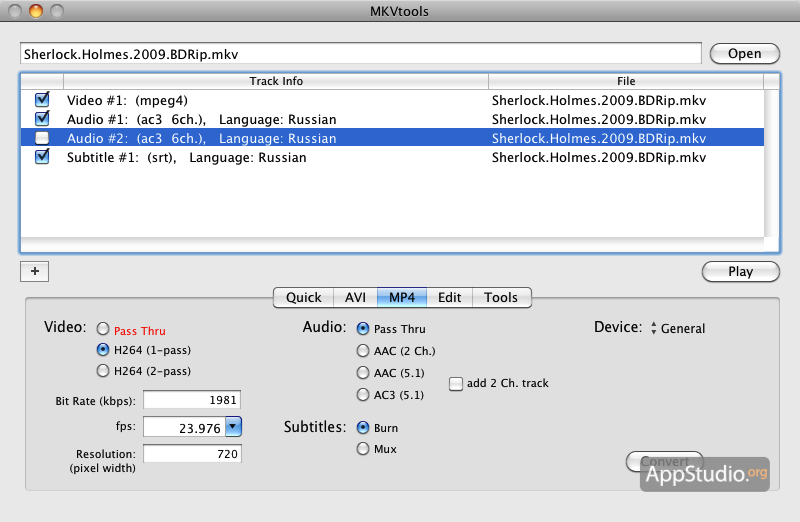800x522 pixels.
Task: Click the File column header
Action: pyautogui.click(x=626, y=81)
